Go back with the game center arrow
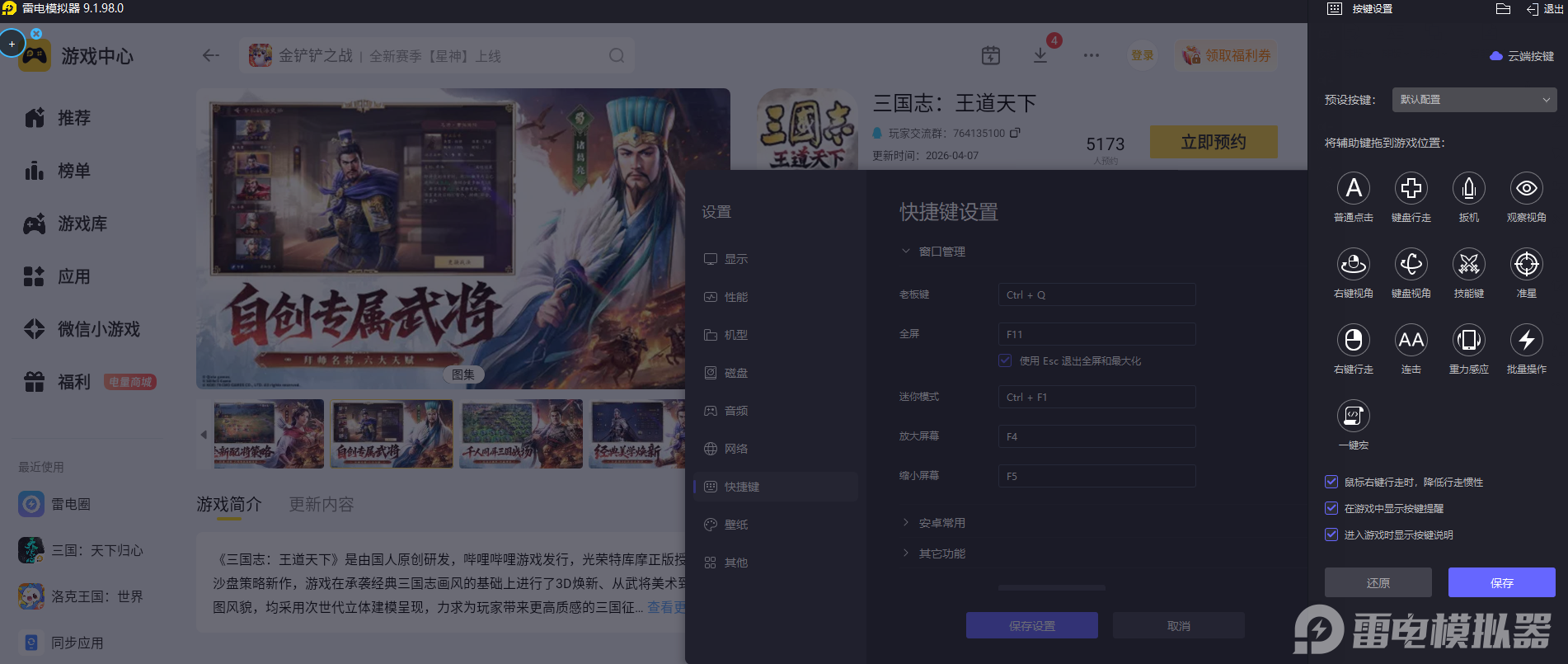The width and height of the screenshot is (1568, 664). 210,55
